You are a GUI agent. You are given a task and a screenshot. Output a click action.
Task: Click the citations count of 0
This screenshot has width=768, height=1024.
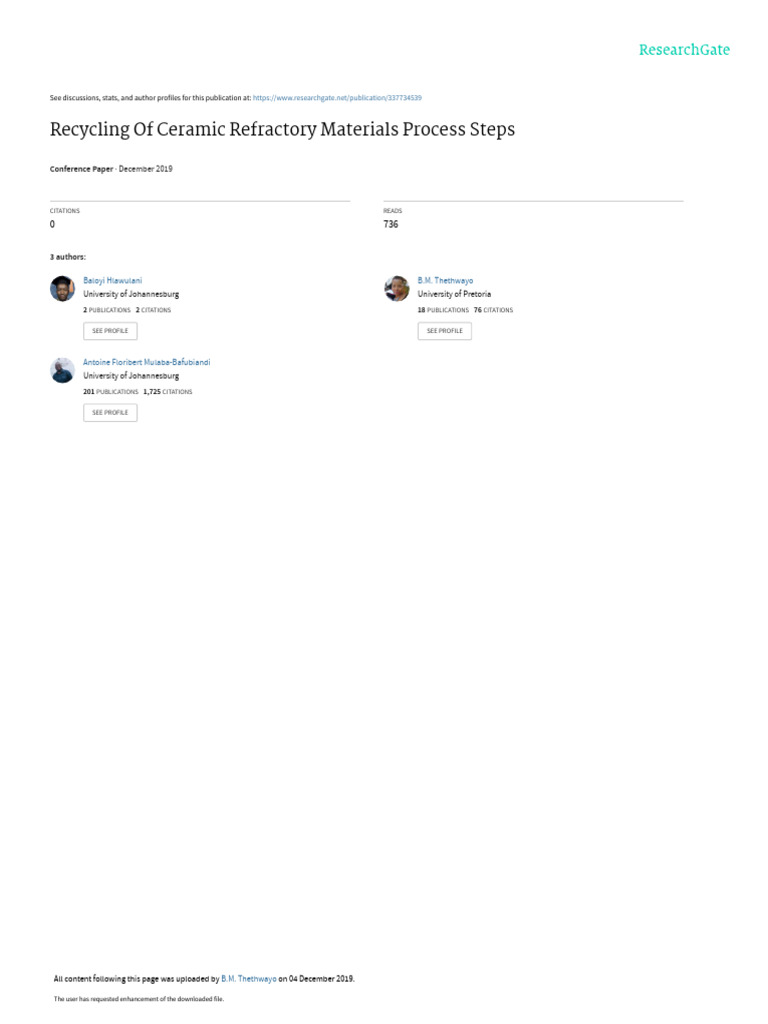[52, 224]
